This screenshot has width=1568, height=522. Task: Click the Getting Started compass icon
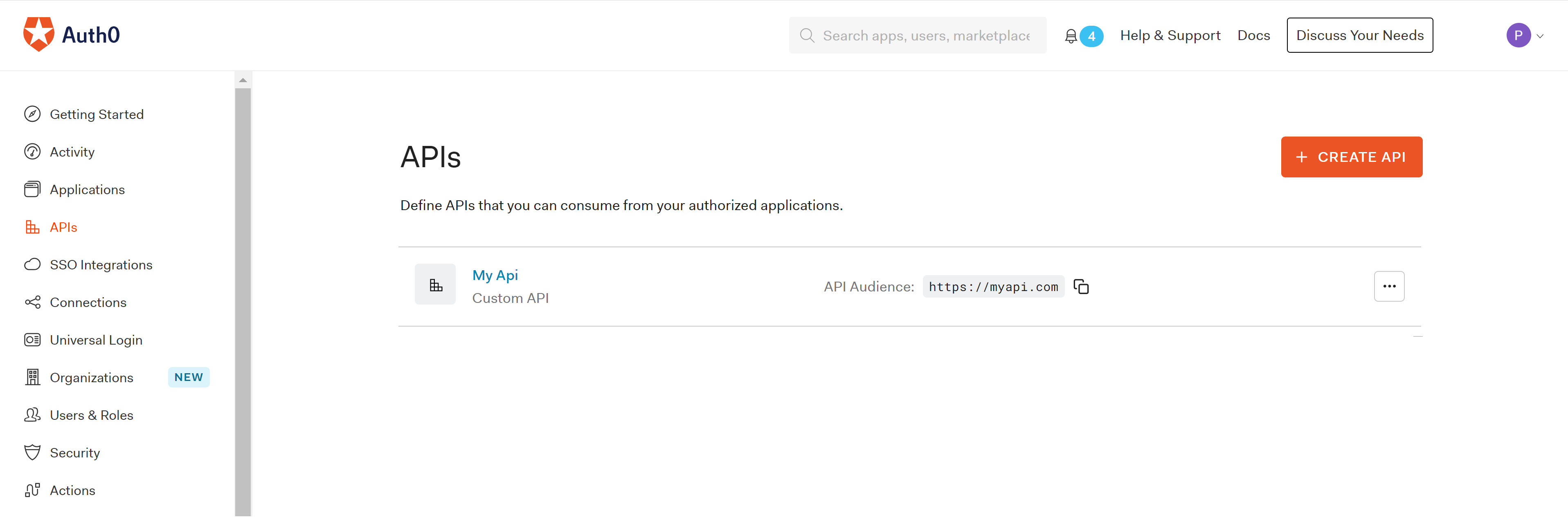[32, 114]
